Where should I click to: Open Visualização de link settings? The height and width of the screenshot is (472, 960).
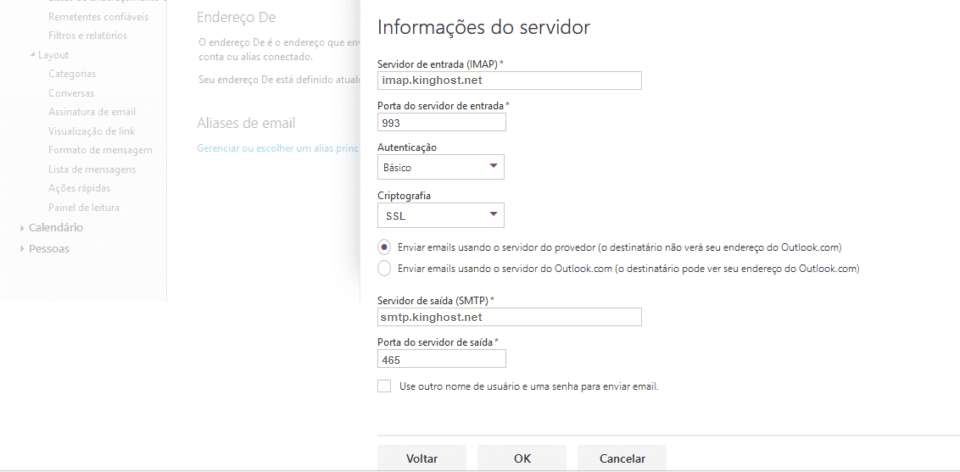click(91, 131)
